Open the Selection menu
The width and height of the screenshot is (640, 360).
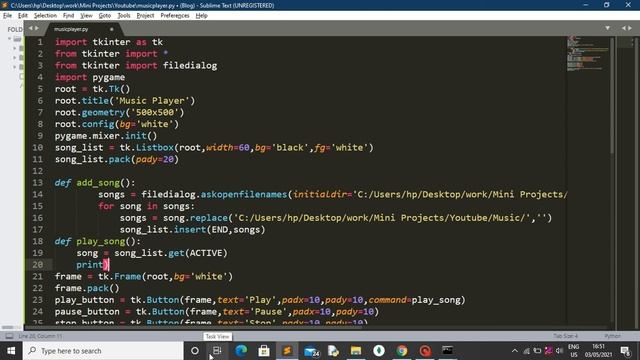tap(45, 16)
